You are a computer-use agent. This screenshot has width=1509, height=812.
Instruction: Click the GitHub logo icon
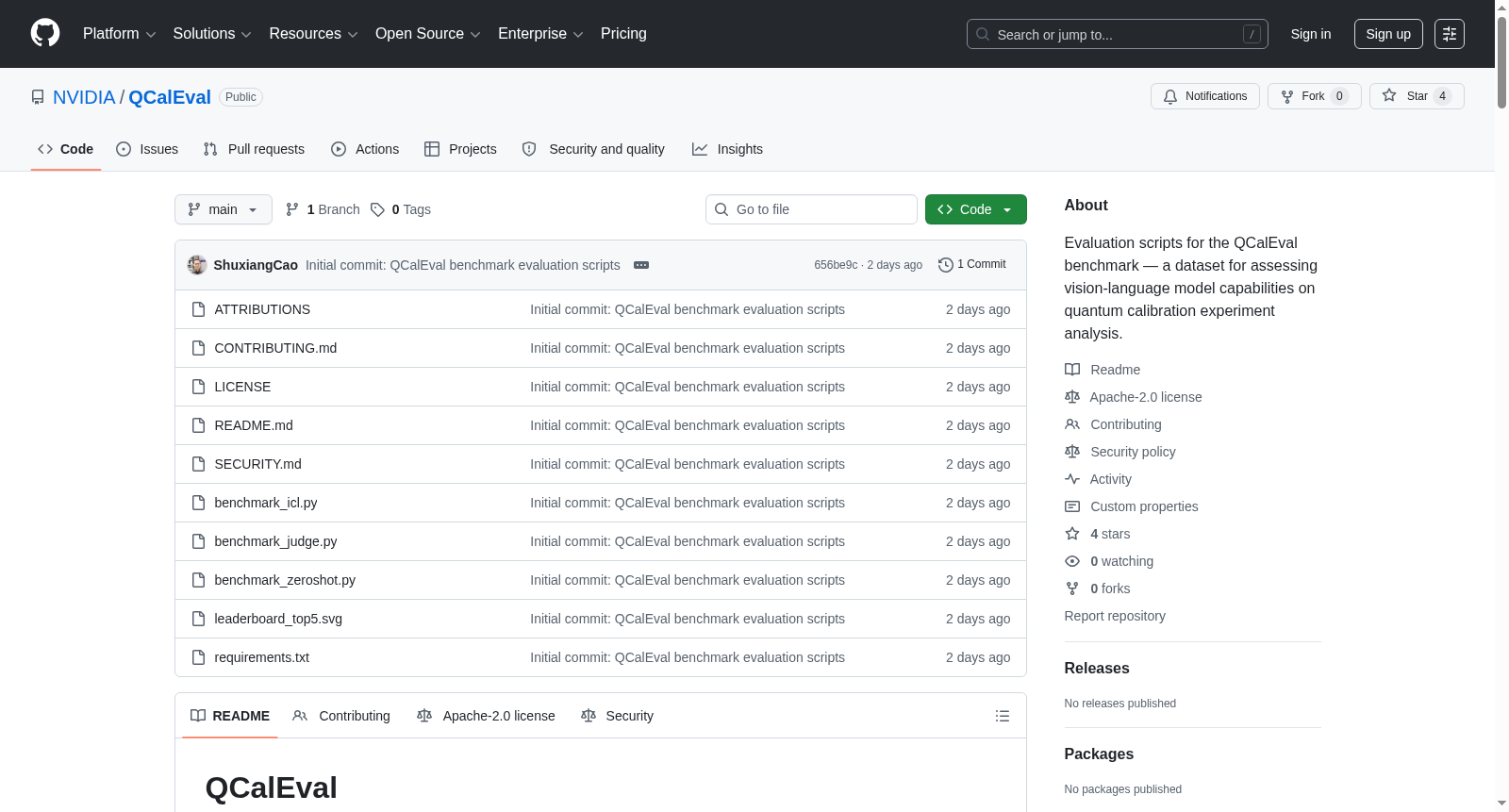click(45, 33)
